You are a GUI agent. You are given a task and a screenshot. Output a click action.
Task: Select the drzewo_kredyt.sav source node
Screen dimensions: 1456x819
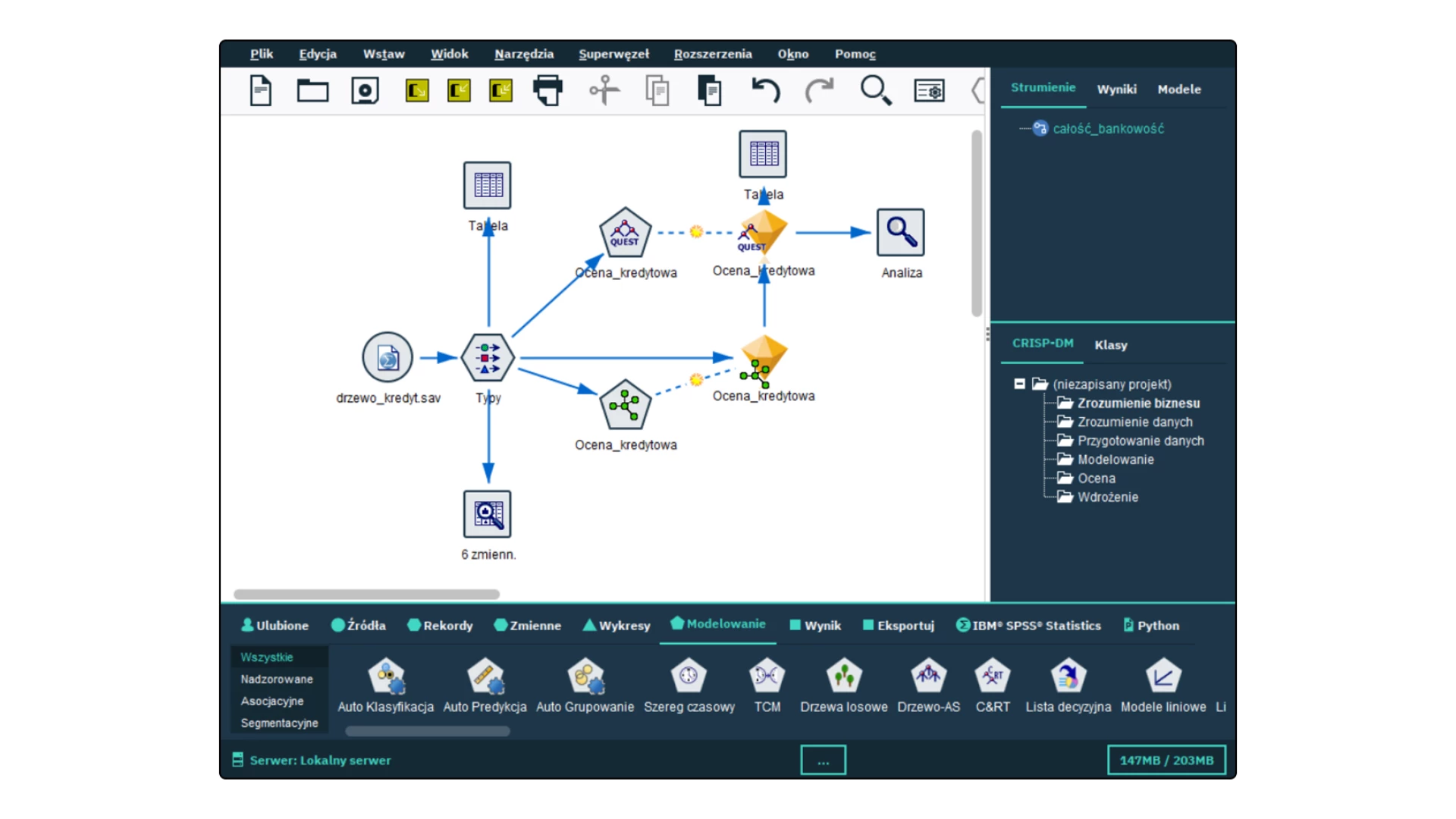click(388, 357)
